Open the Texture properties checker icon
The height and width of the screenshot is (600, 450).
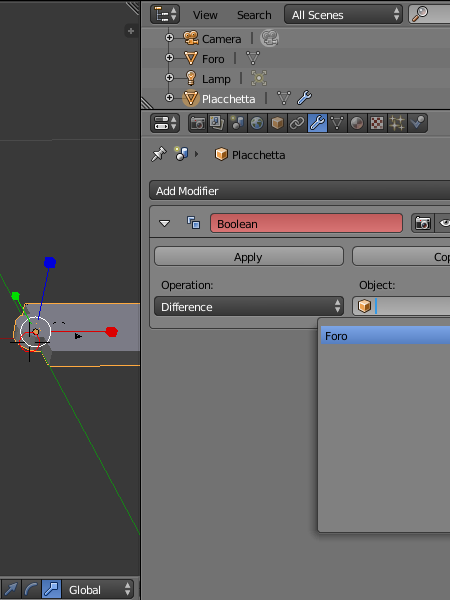pos(377,123)
